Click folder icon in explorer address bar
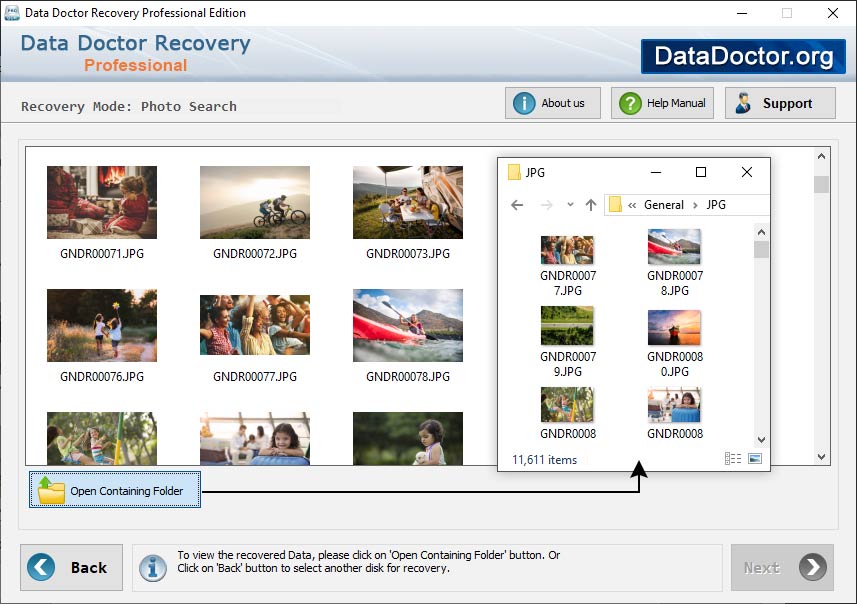 point(615,204)
